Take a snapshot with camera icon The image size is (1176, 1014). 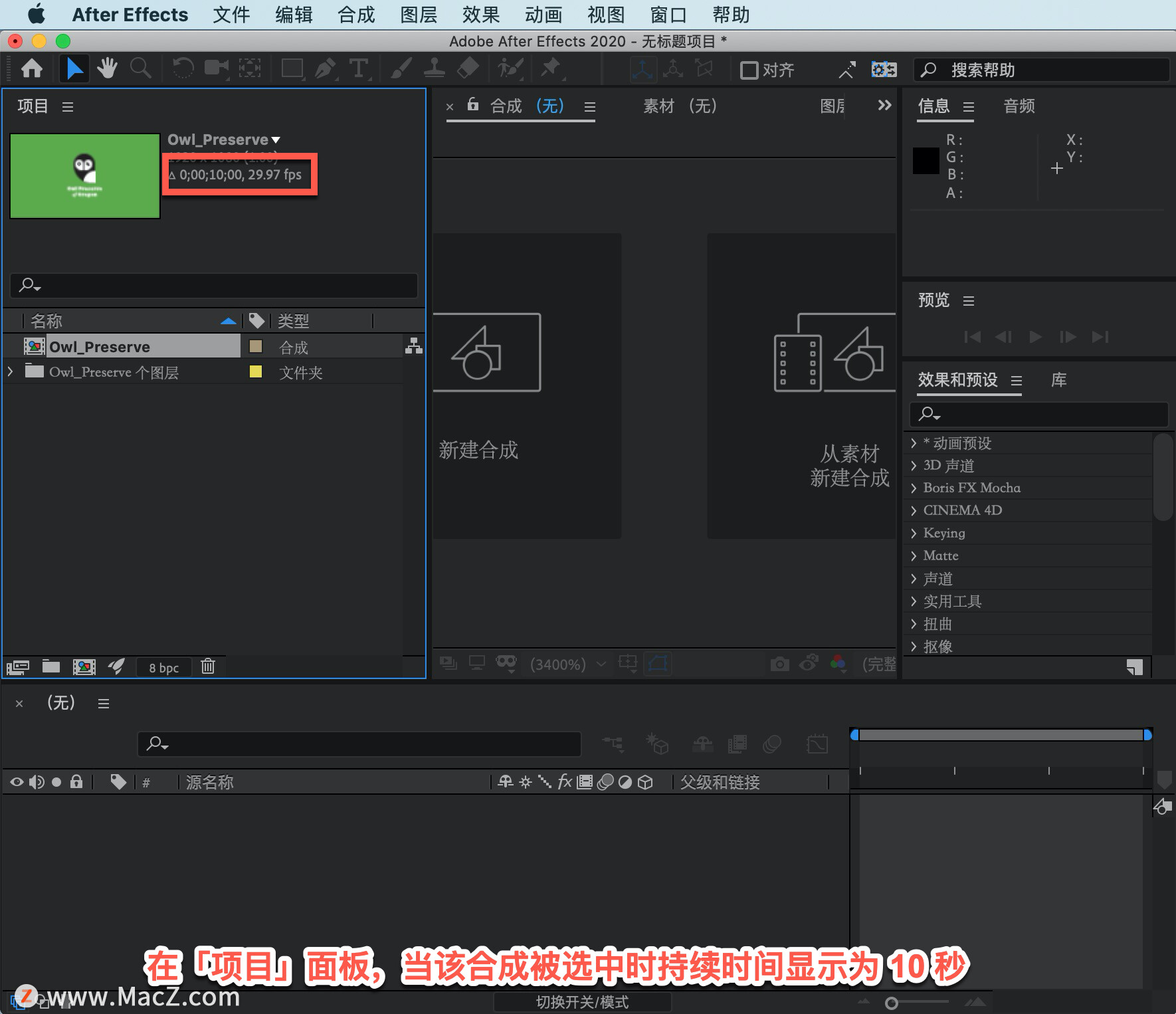click(x=780, y=664)
